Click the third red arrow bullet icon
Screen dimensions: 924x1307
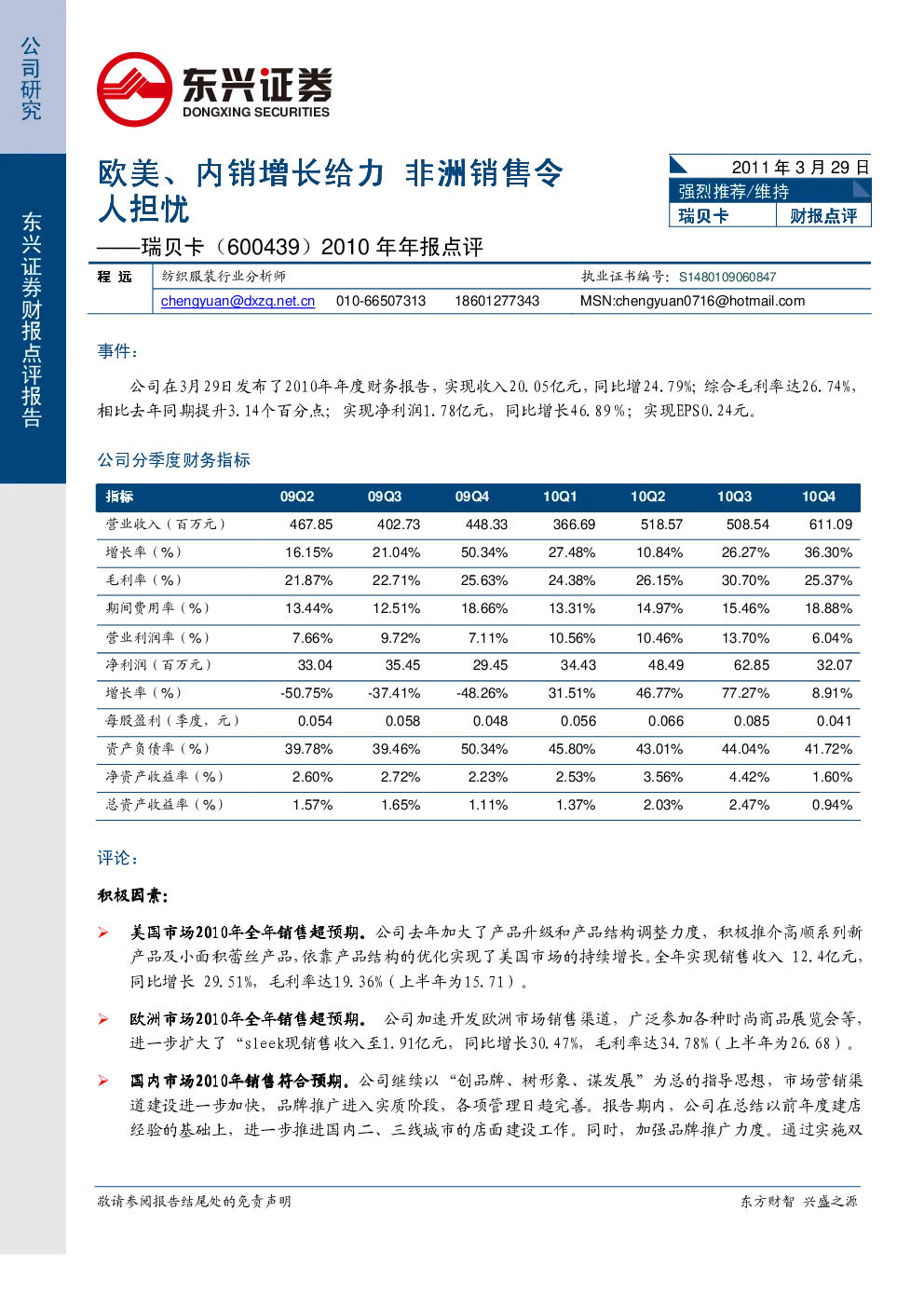pos(103,1081)
